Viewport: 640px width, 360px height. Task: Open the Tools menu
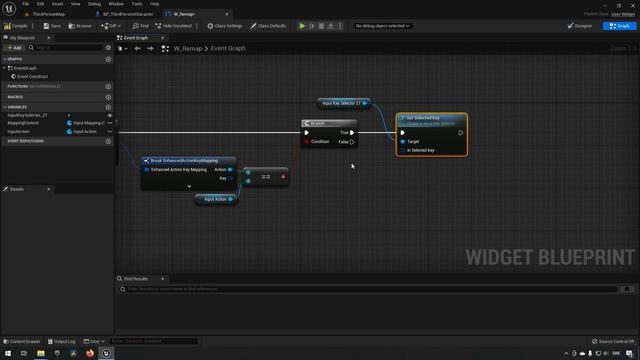pyautogui.click(x=137, y=4)
